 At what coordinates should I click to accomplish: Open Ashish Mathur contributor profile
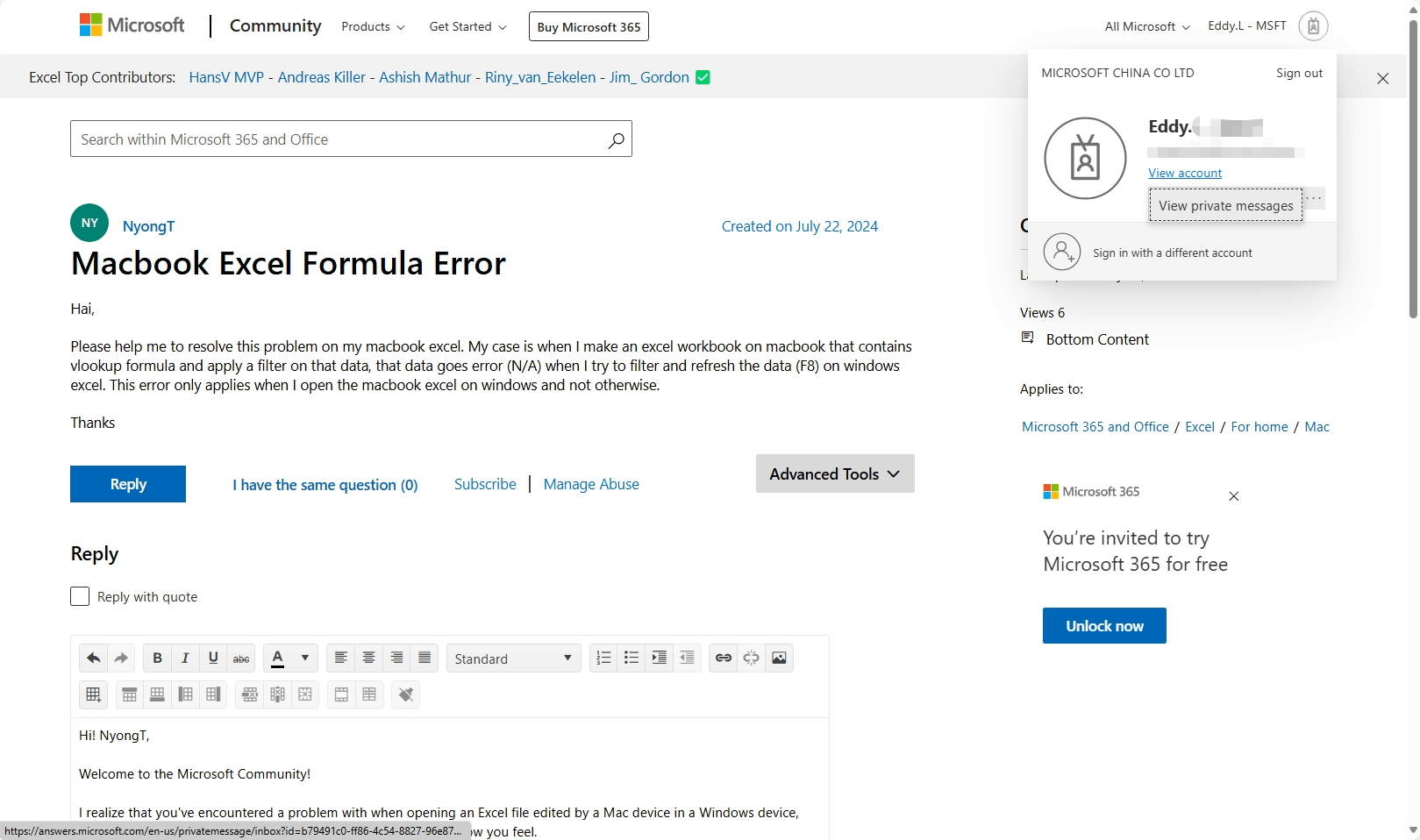pyautogui.click(x=425, y=77)
